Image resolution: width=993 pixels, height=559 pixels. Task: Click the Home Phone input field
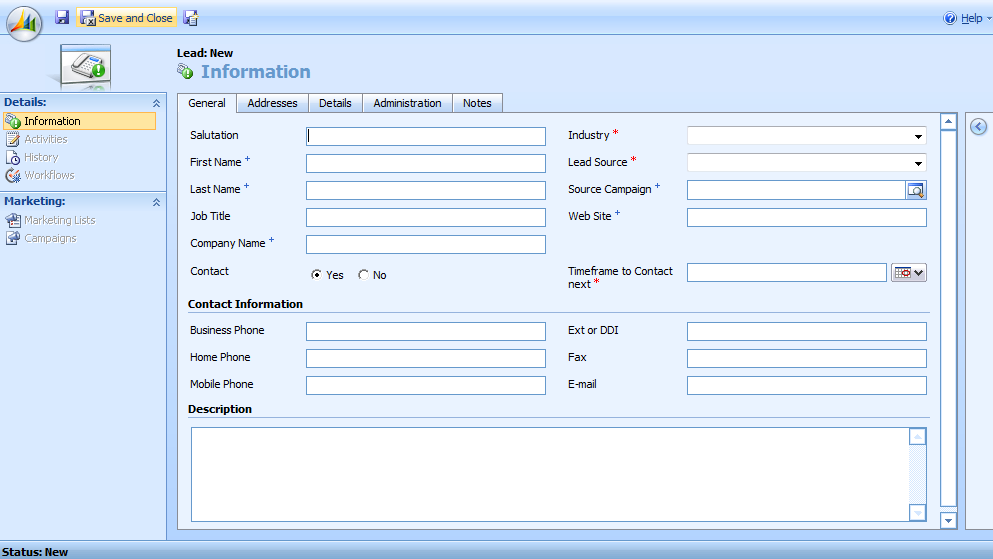click(426, 358)
